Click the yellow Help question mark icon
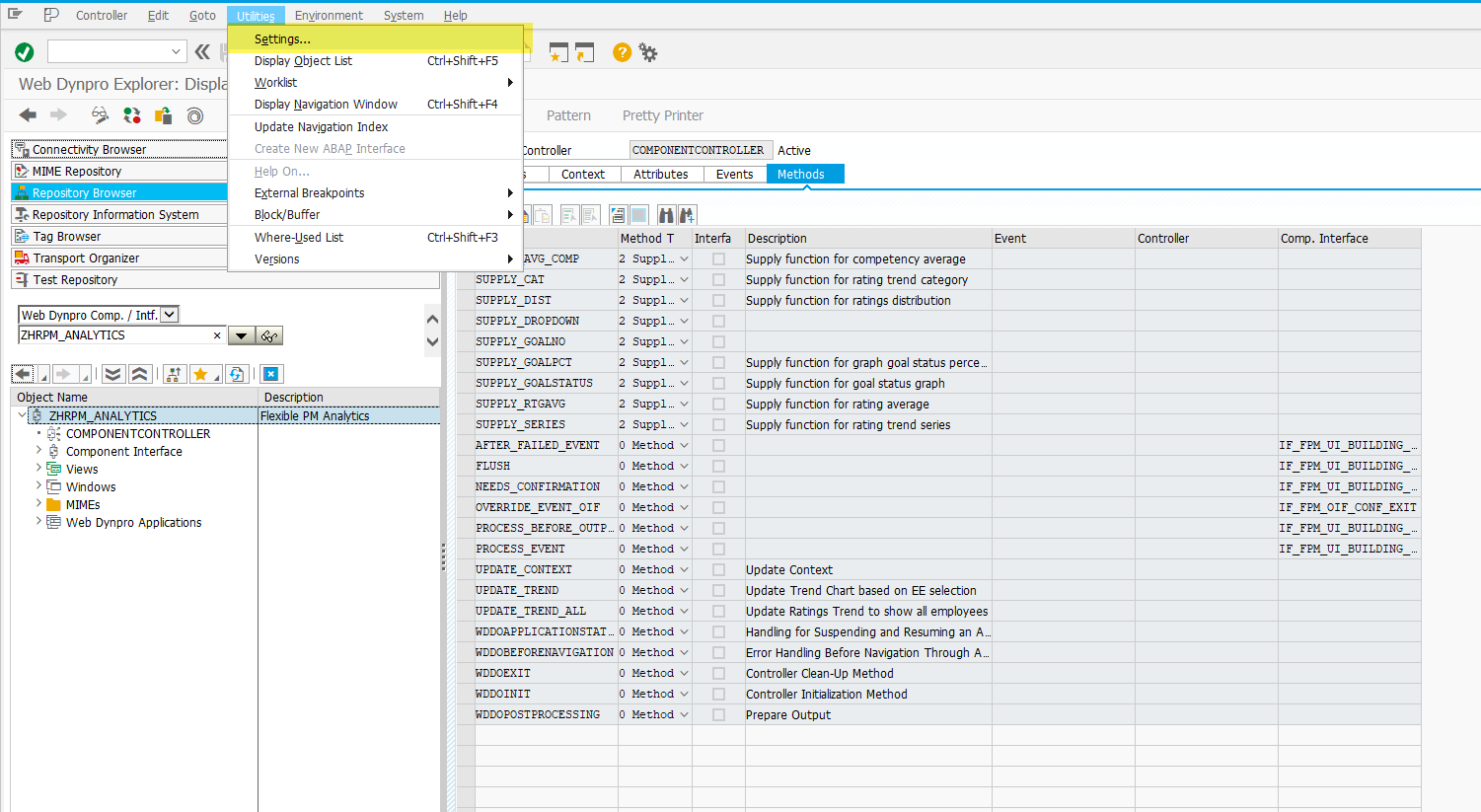This screenshot has width=1481, height=812. coord(622,52)
